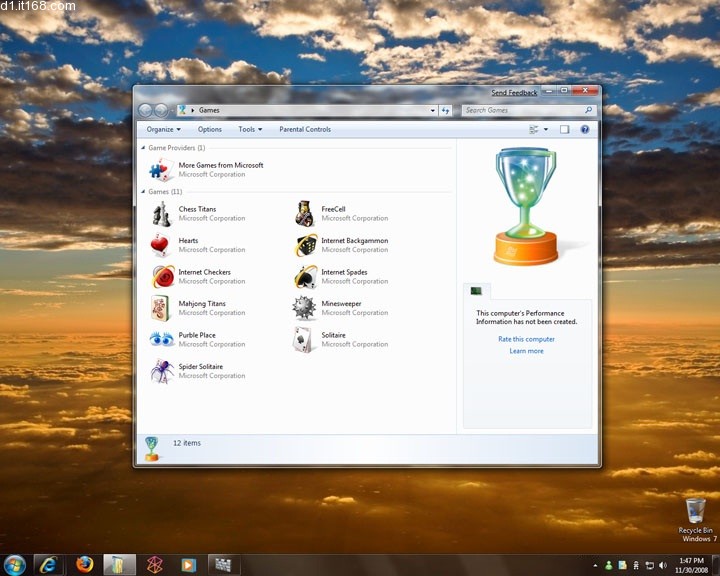
Task: Expand the Games breadcrumb arrow
Action: click(x=193, y=110)
